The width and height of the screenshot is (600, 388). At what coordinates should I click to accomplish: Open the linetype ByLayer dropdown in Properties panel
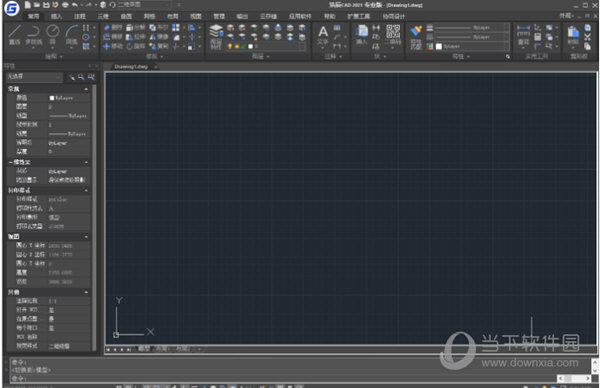pyautogui.click(x=472, y=37)
